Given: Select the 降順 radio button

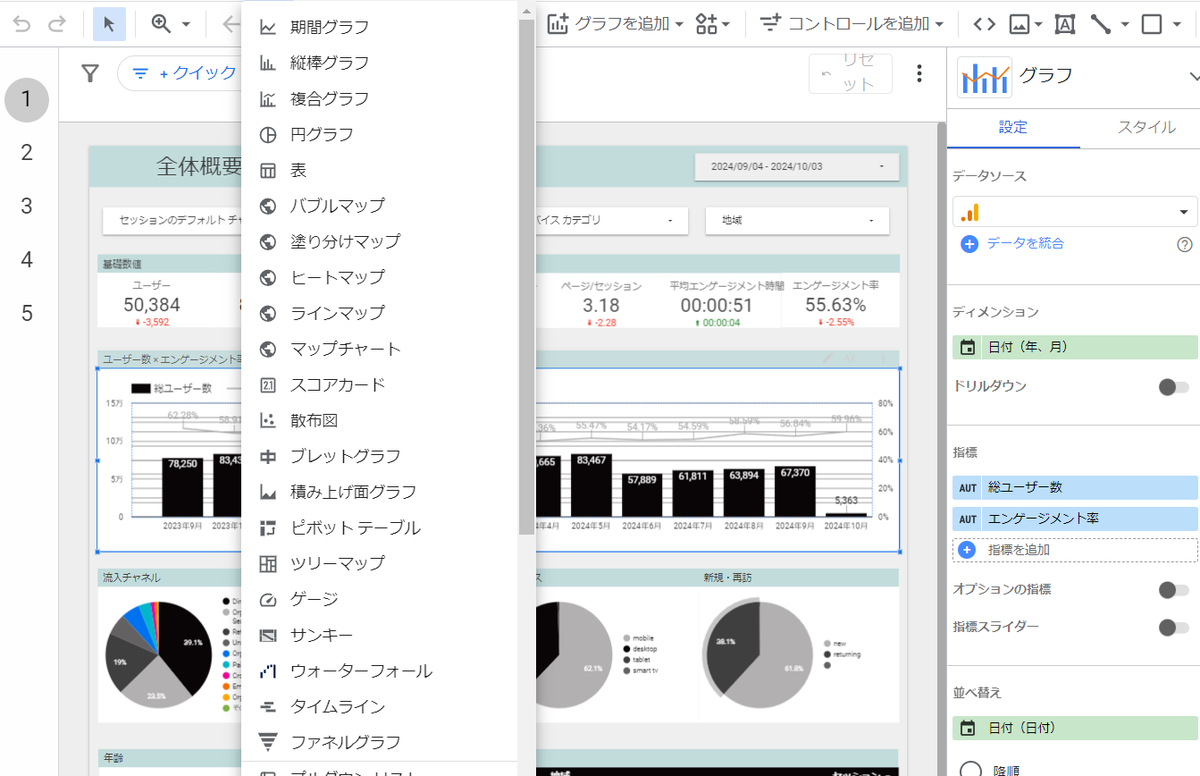Looking at the screenshot, I should (x=969, y=771).
